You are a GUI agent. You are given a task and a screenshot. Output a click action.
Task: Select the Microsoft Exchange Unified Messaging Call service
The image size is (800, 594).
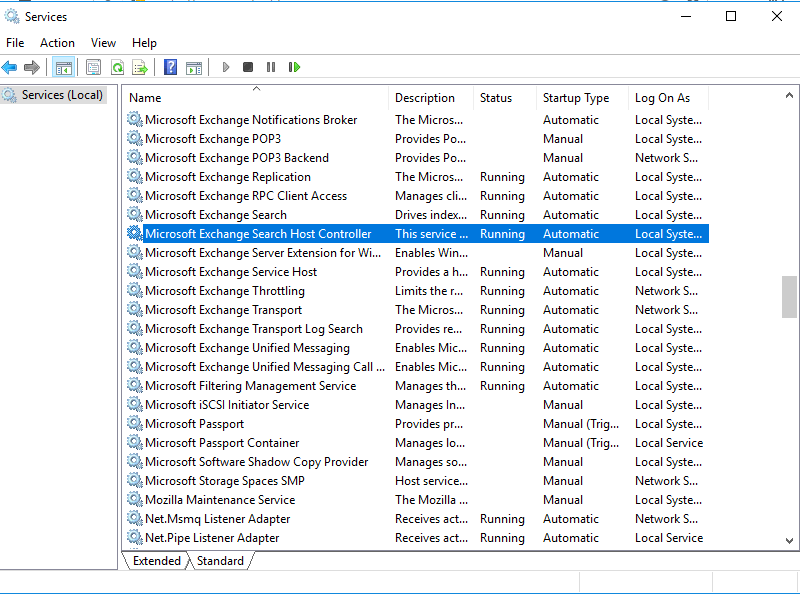point(265,366)
